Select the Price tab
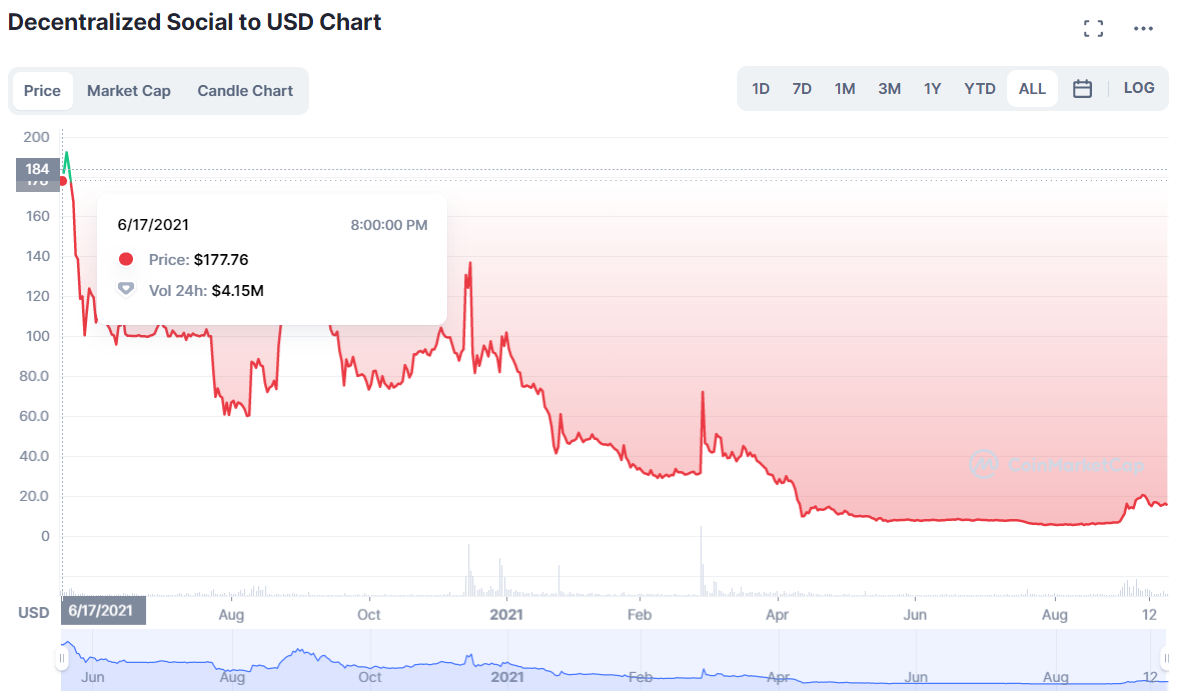 tap(42, 91)
